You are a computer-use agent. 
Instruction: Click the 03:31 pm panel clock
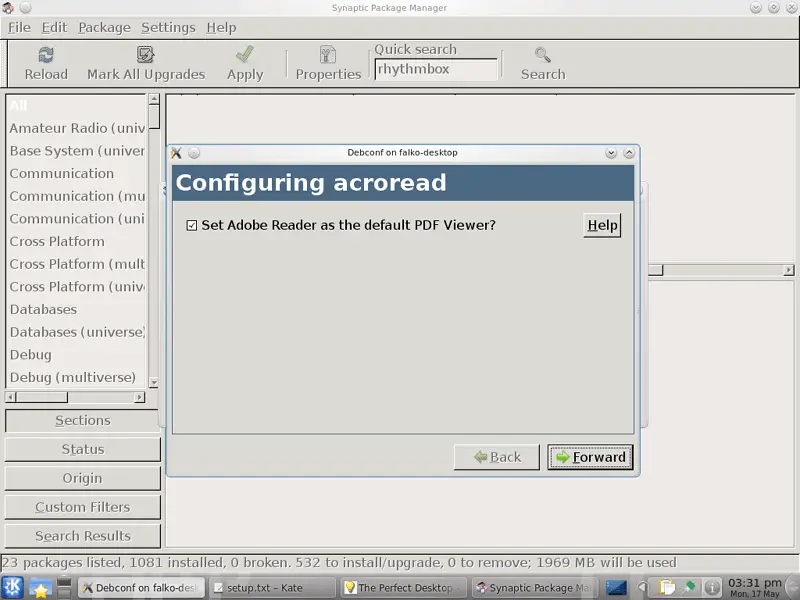click(x=755, y=587)
